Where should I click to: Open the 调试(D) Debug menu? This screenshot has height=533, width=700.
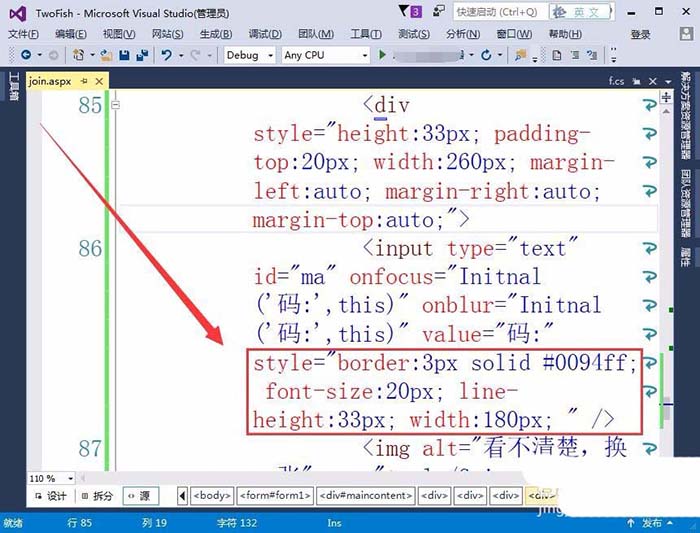click(265, 34)
